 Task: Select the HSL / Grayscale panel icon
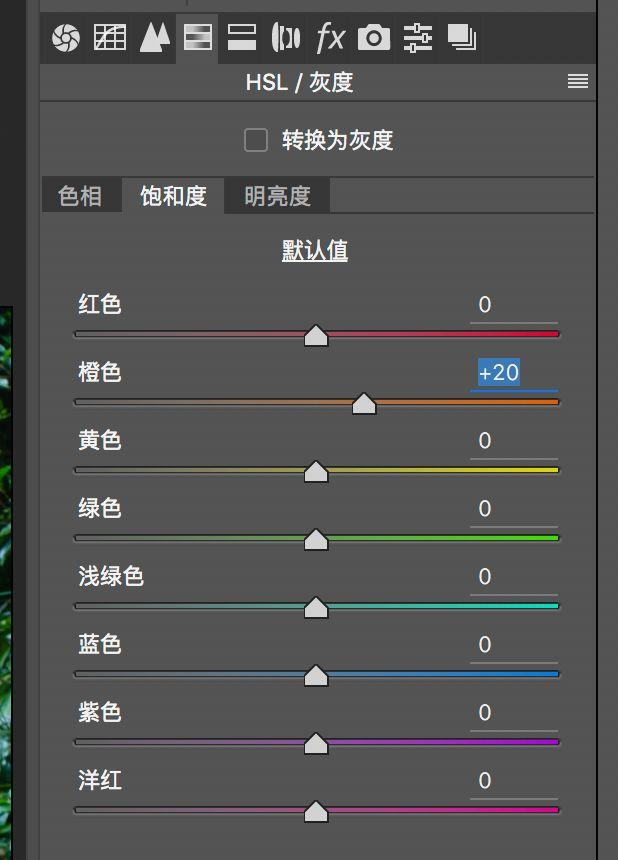click(x=198, y=38)
